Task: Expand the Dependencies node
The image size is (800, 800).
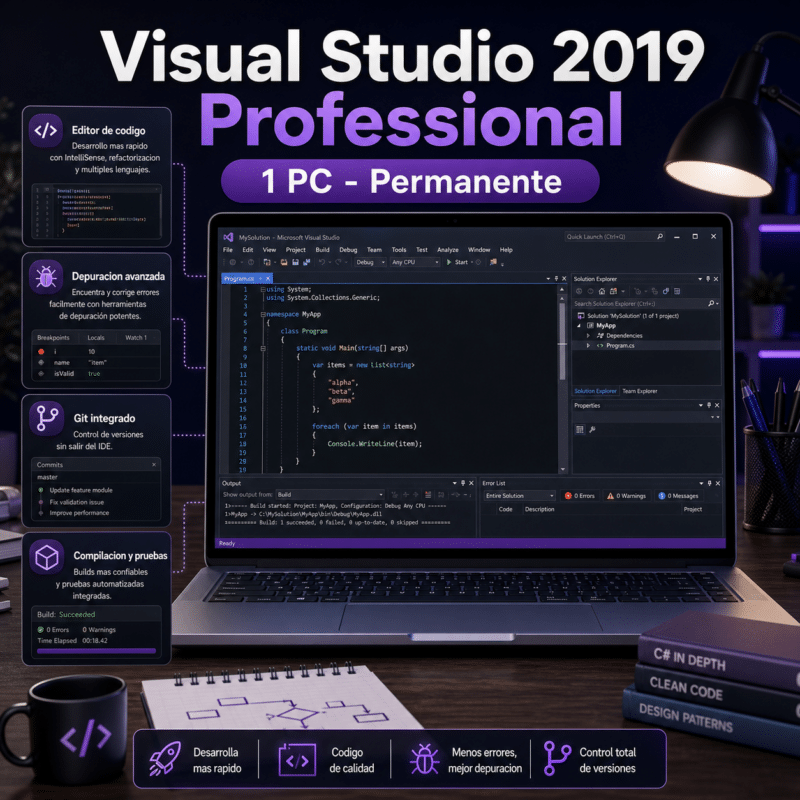Action: pyautogui.click(x=588, y=336)
